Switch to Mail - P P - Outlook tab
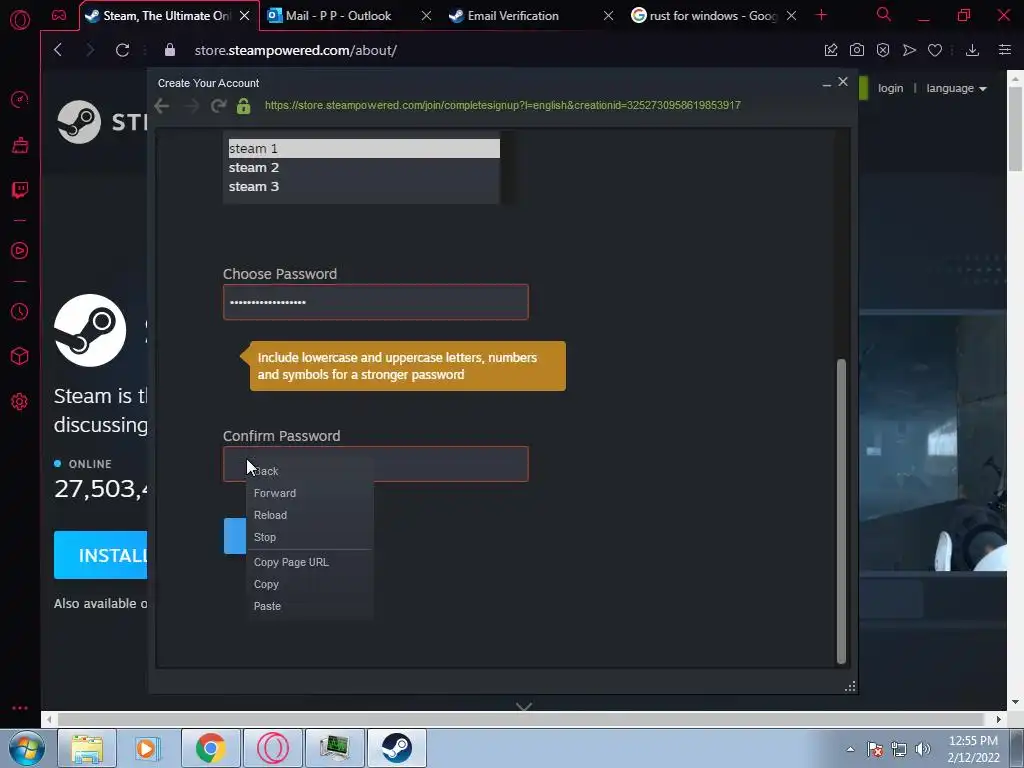1024x768 pixels. (340, 16)
